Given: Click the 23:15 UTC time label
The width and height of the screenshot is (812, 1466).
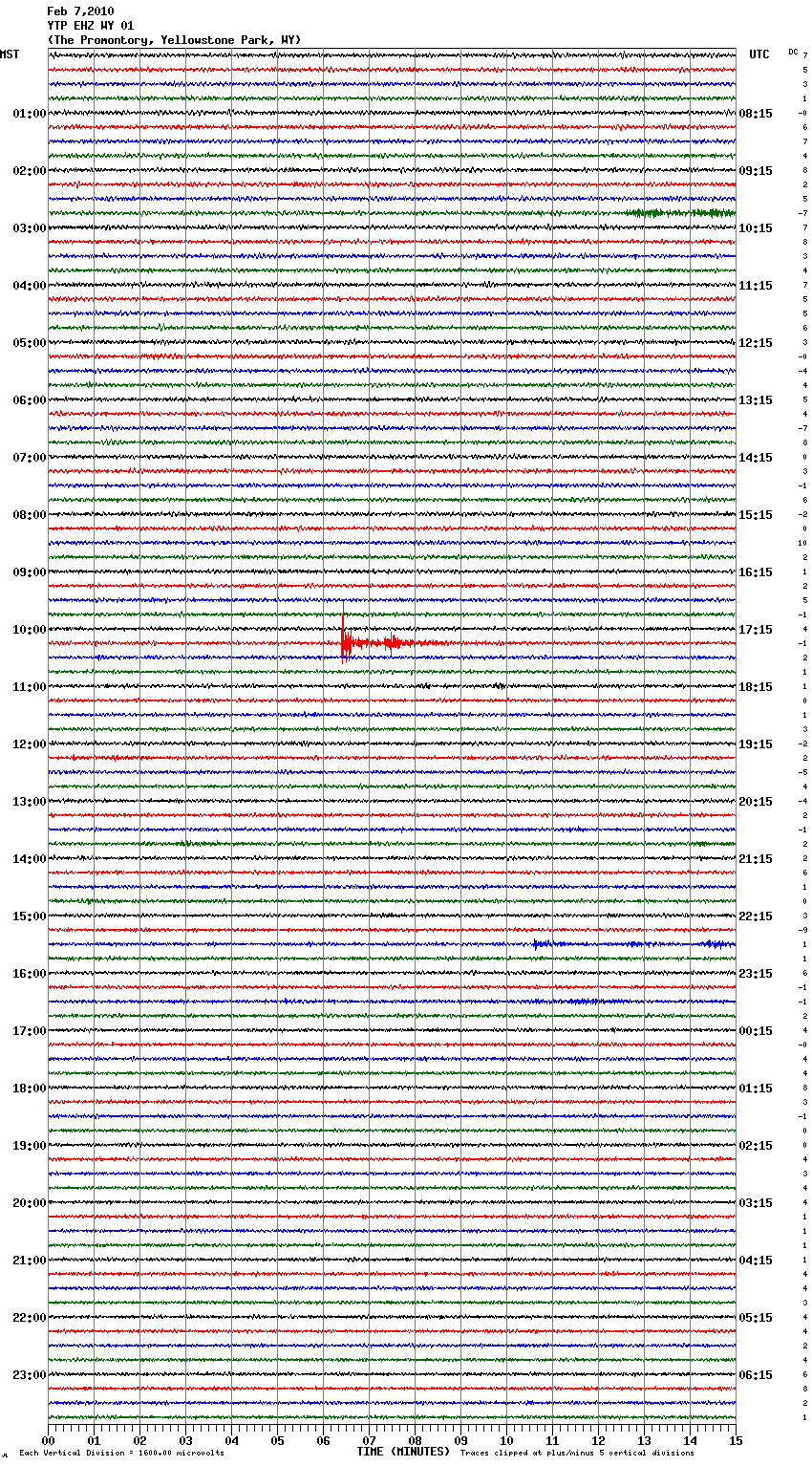Looking at the screenshot, I should coord(756,974).
